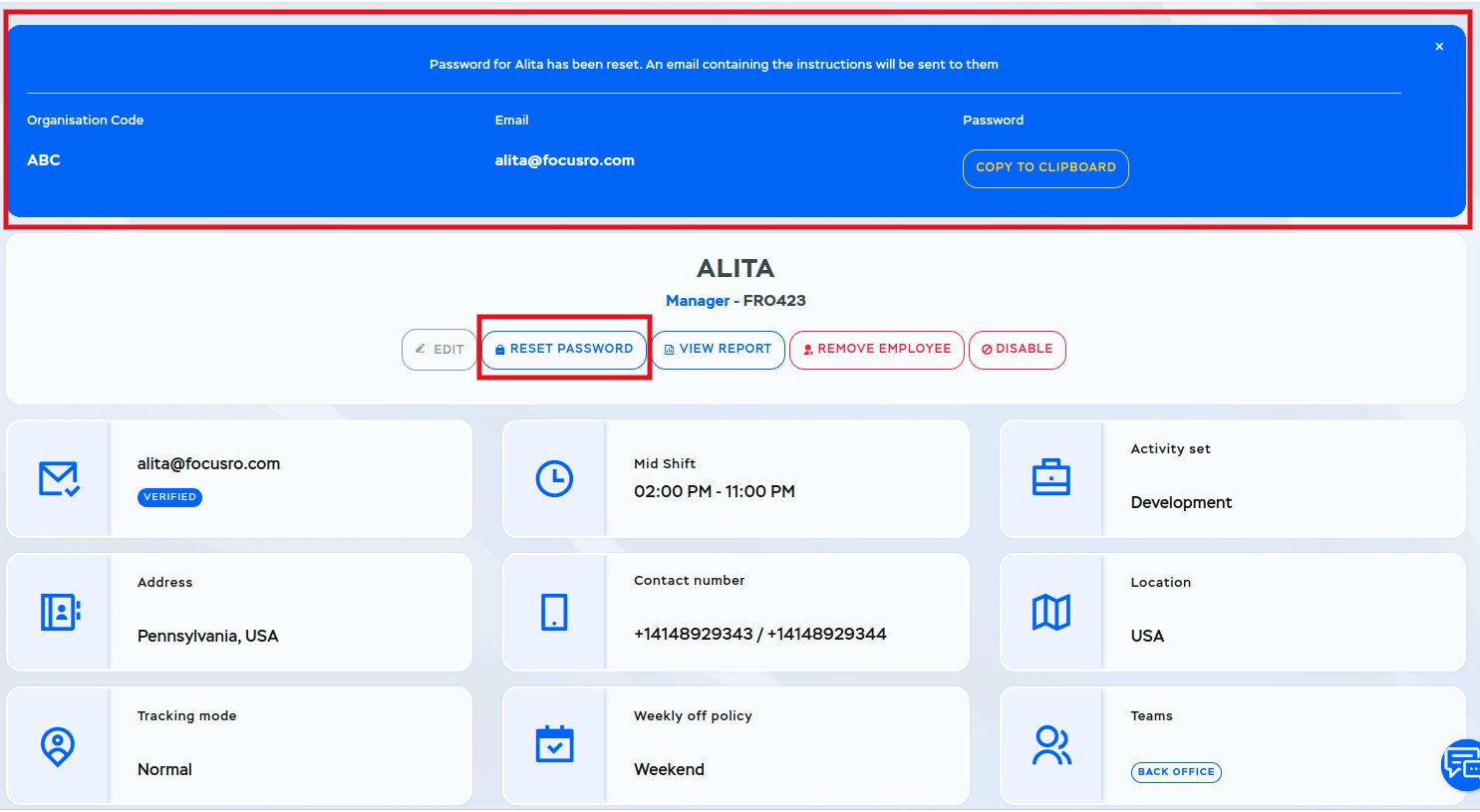This screenshot has width=1480, height=812.
Task: Disable the employee account
Action: click(1017, 349)
